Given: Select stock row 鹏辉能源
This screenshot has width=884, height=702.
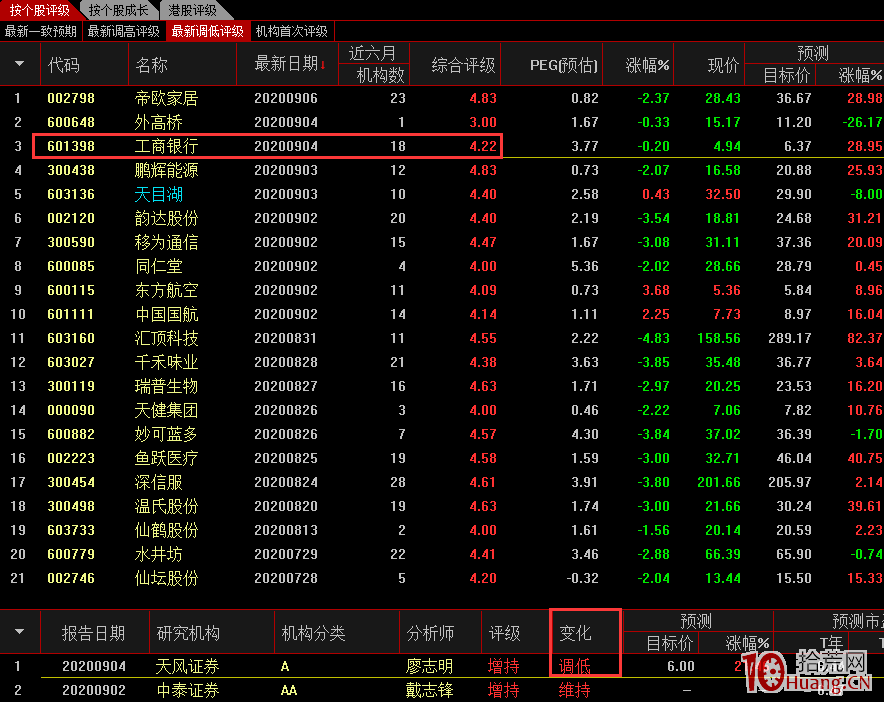Looking at the screenshot, I should coord(442,170).
